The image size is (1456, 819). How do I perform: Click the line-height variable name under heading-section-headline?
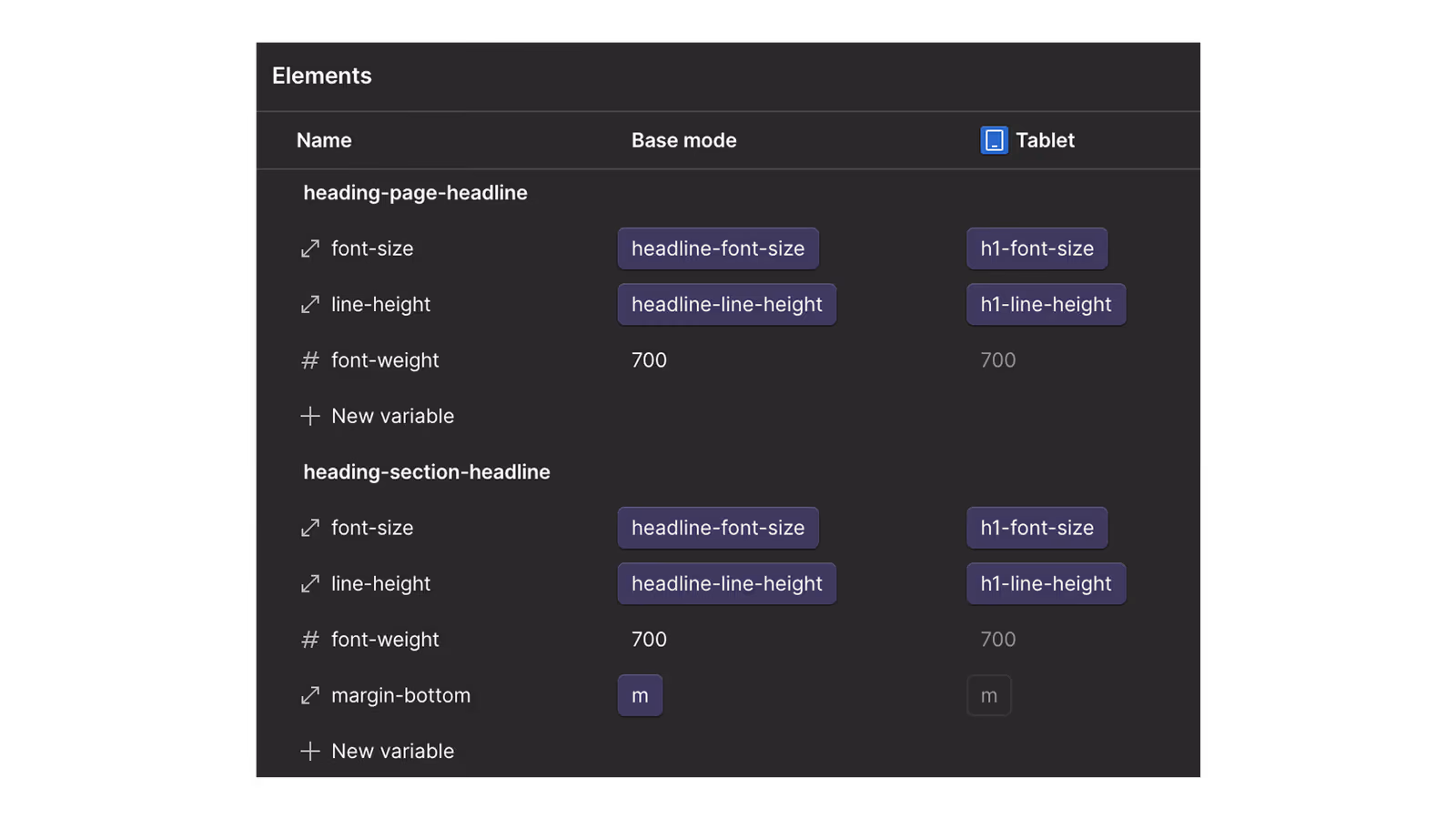pyautogui.click(x=381, y=583)
